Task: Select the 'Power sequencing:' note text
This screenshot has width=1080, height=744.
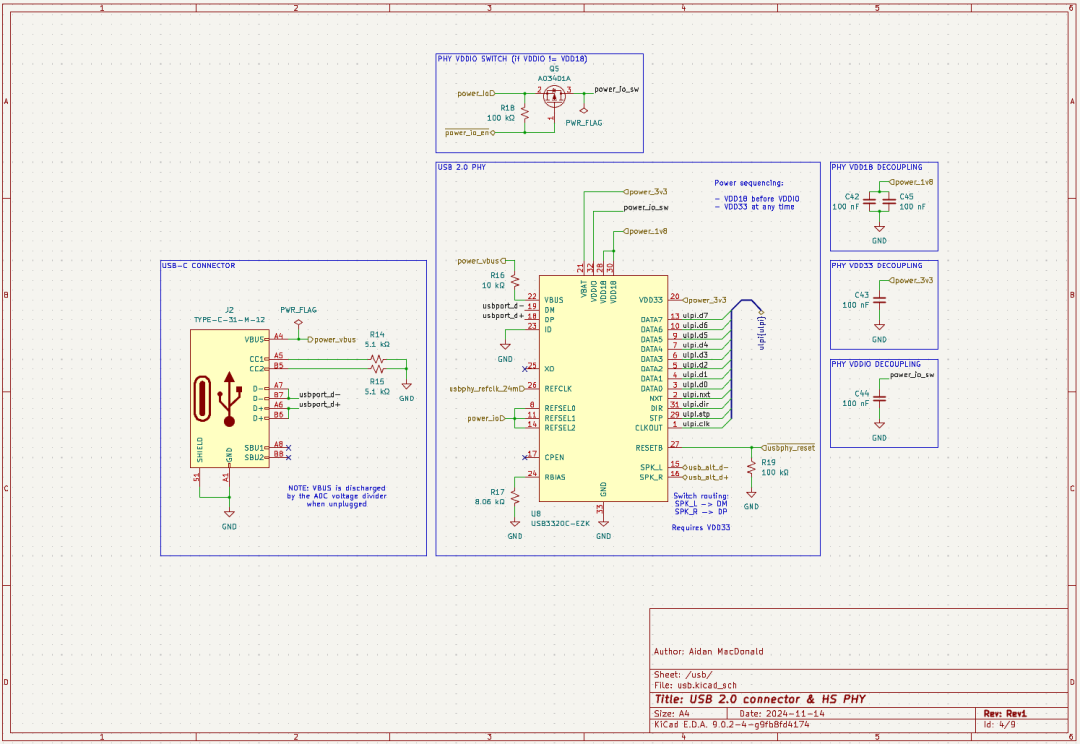Action: click(749, 183)
